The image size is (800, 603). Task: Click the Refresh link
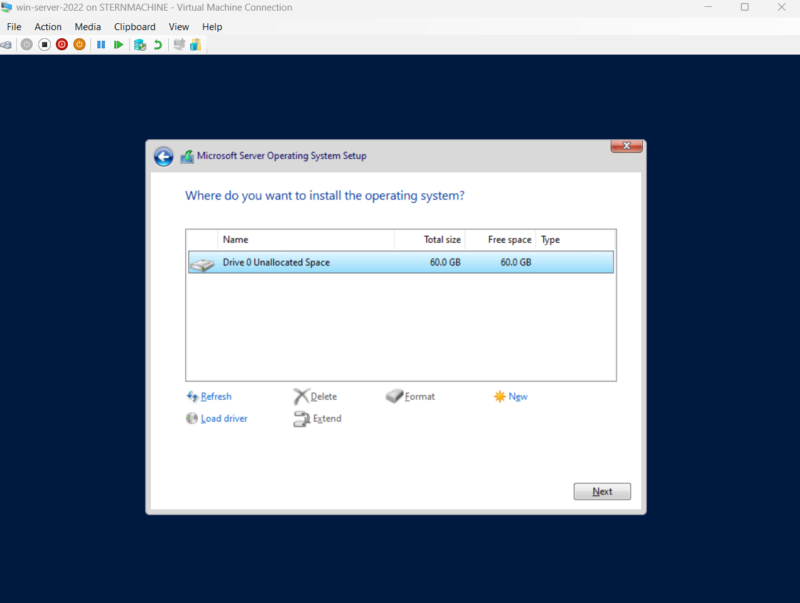click(x=209, y=396)
